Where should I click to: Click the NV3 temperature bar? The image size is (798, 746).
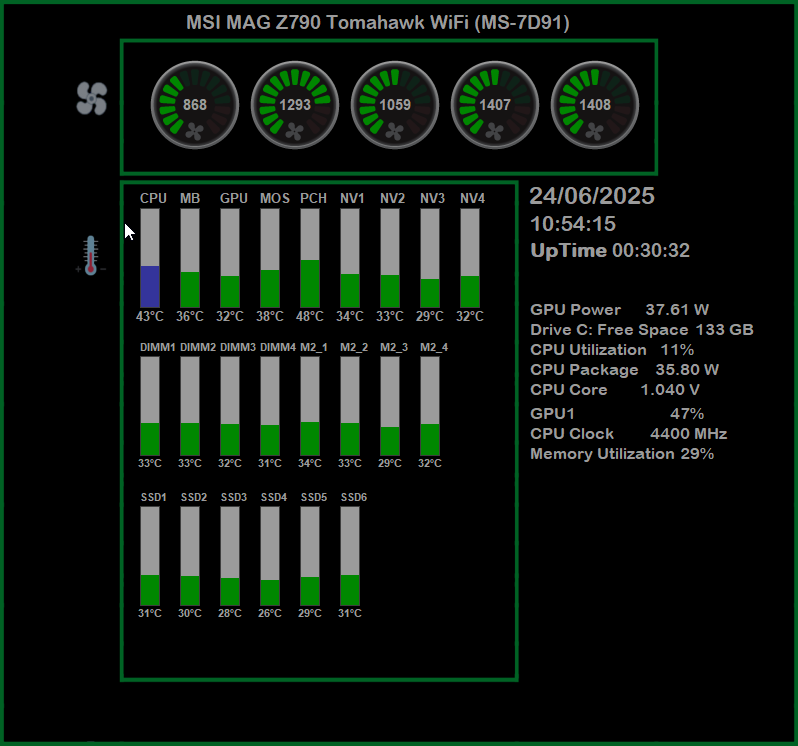coord(430,258)
